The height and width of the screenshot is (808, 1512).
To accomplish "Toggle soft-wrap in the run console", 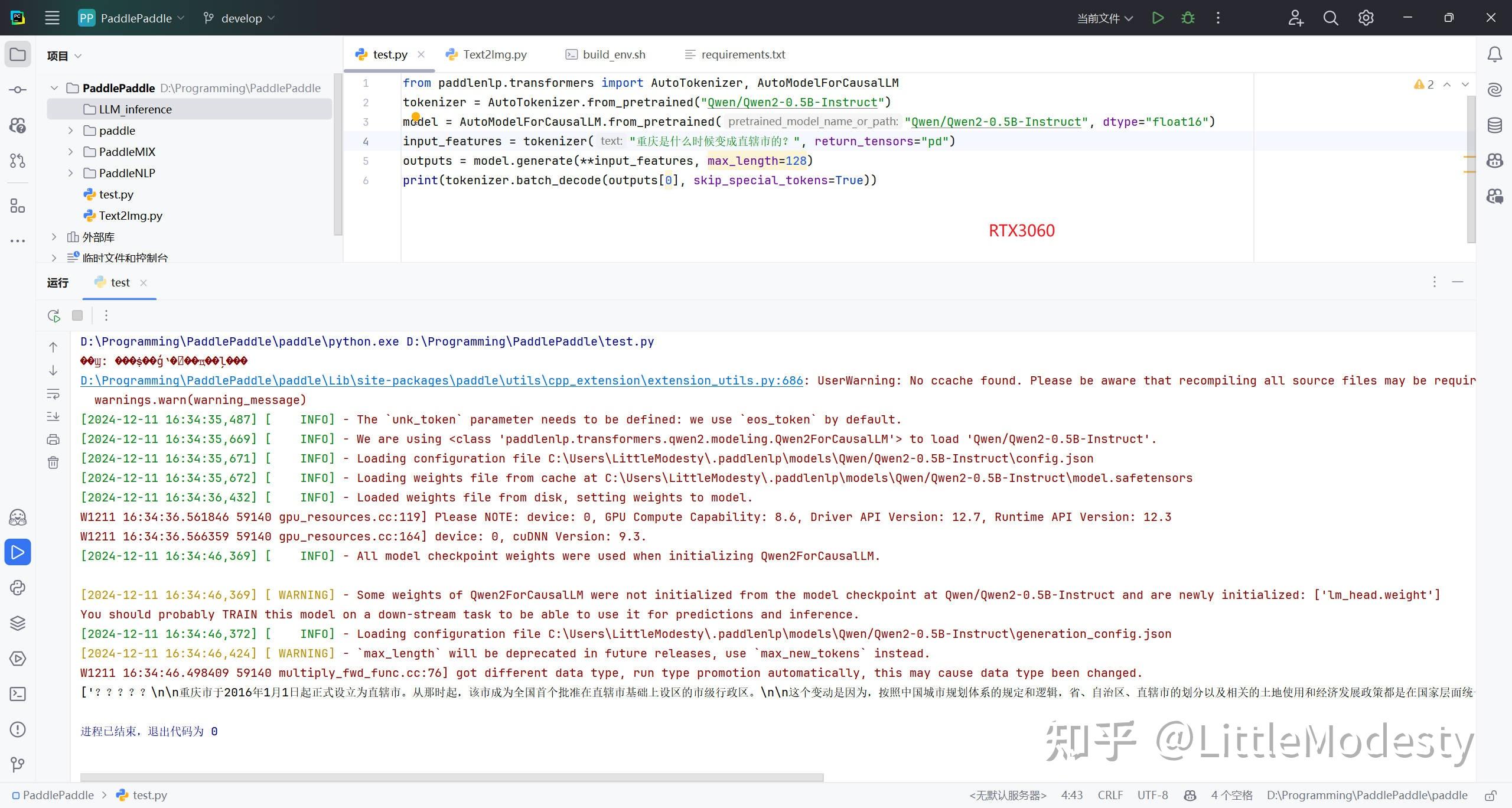I will [53, 393].
